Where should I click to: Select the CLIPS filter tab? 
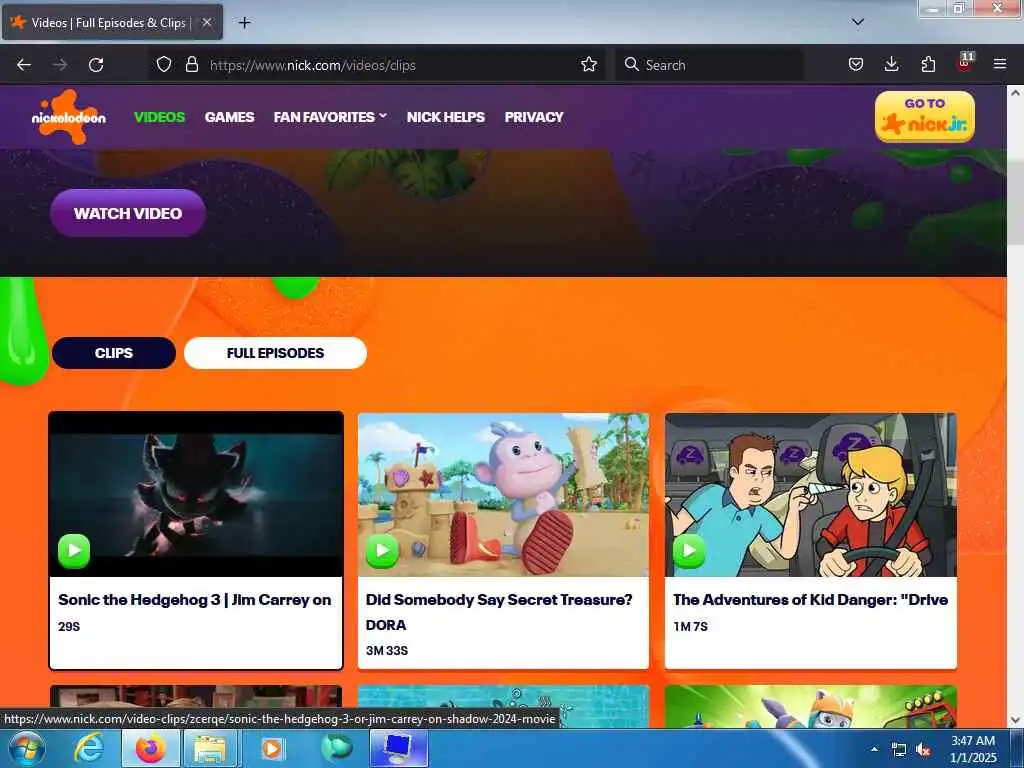[114, 353]
